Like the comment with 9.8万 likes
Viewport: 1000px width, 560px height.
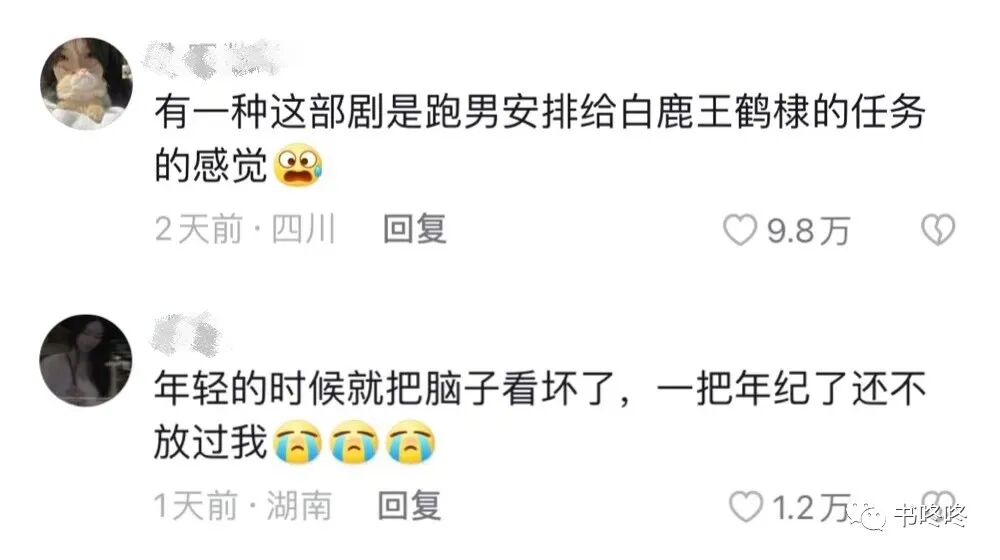point(740,230)
